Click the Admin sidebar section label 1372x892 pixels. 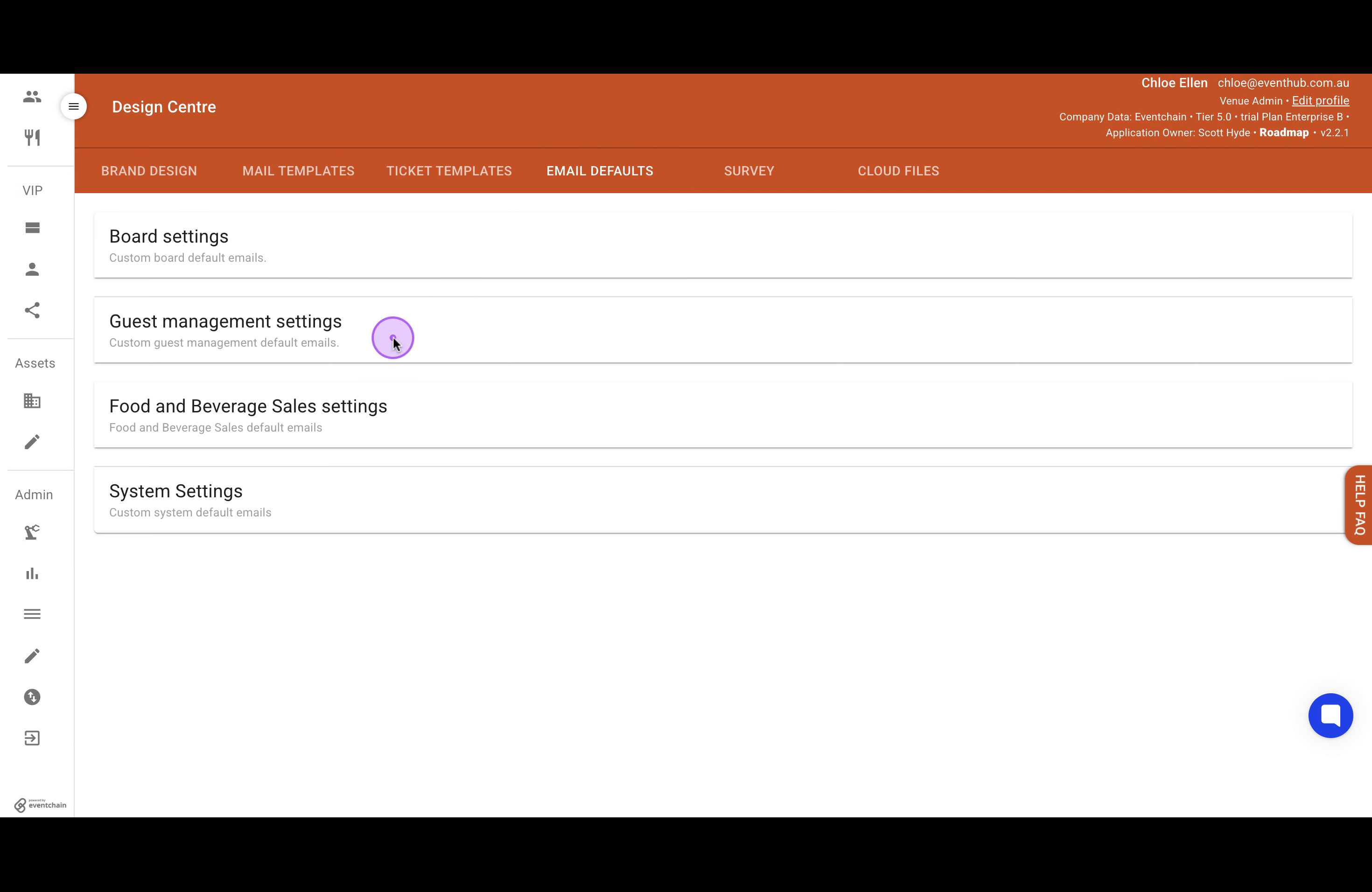coord(34,495)
